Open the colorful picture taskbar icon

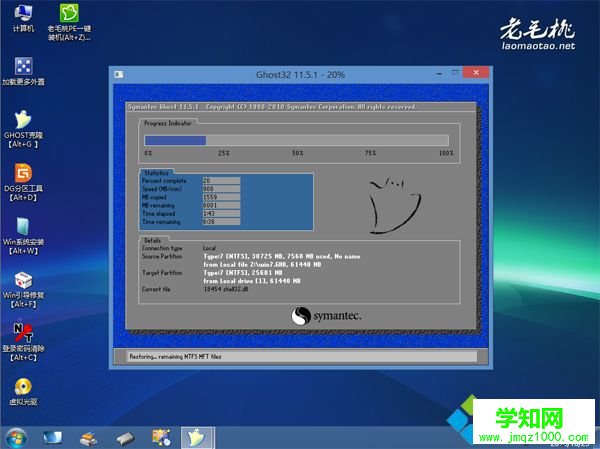point(161,438)
